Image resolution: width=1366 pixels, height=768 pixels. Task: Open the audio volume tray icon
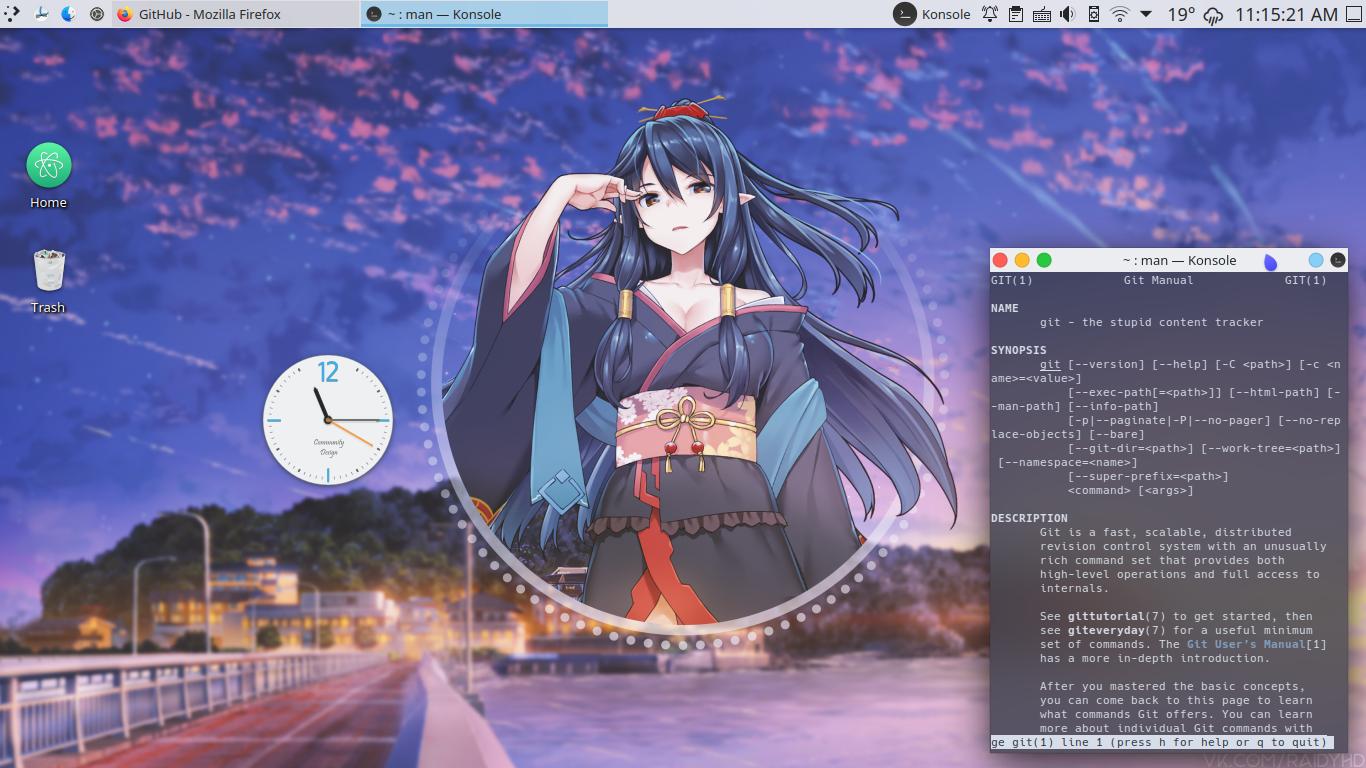click(x=1067, y=14)
